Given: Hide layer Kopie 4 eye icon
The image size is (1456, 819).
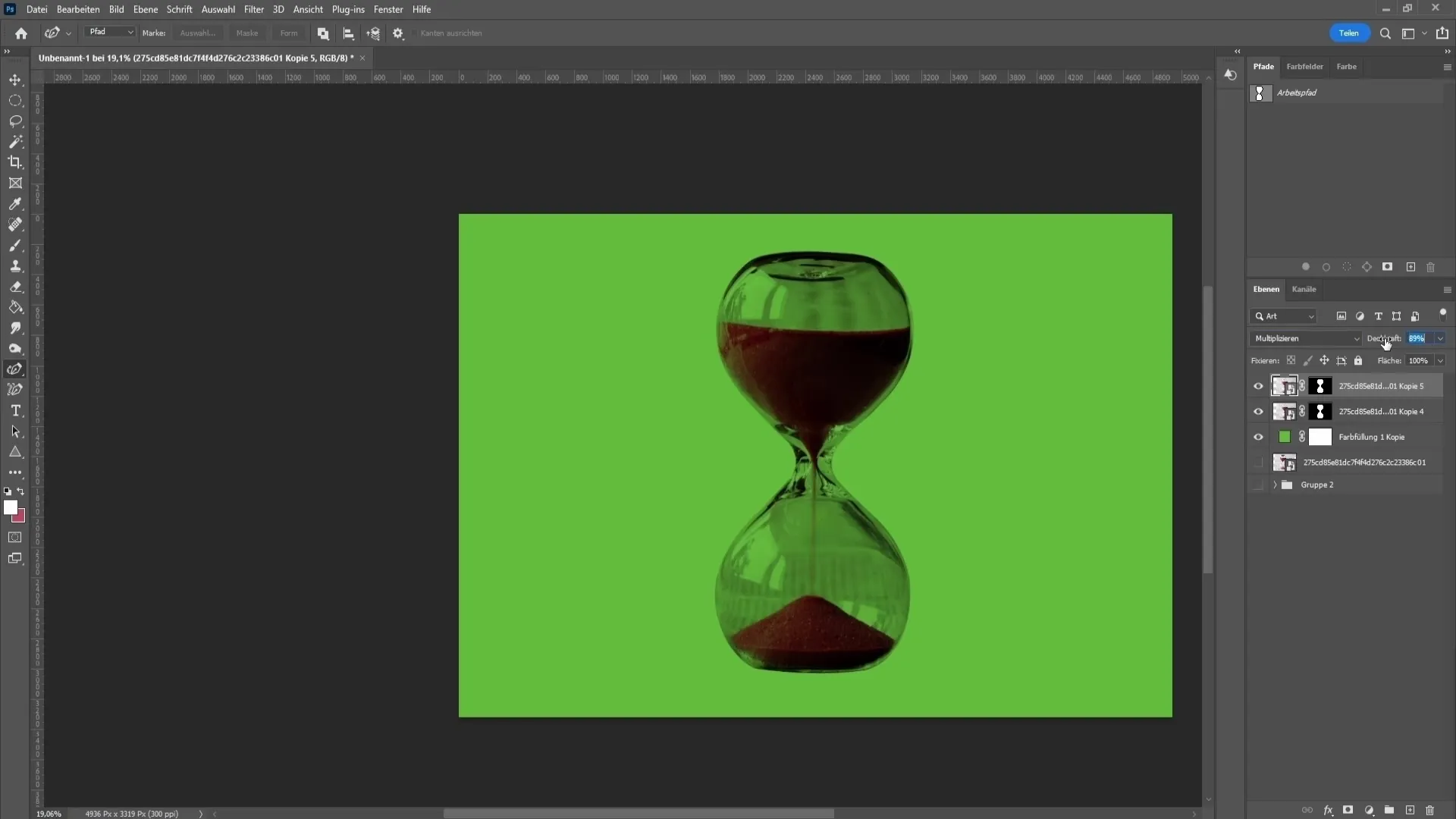Looking at the screenshot, I should click(x=1259, y=412).
